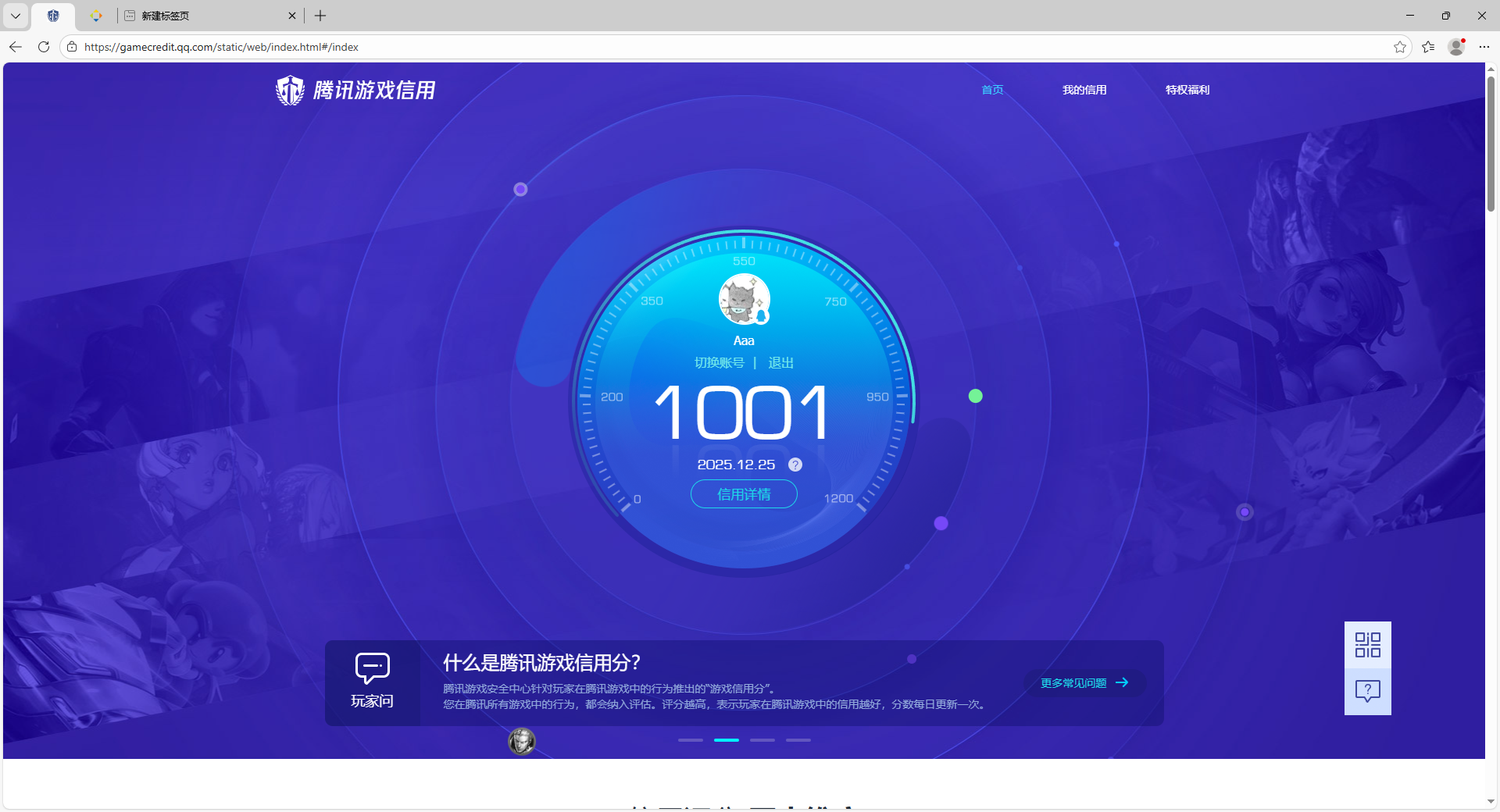
Task: Click the browser back arrow
Action: (16, 47)
